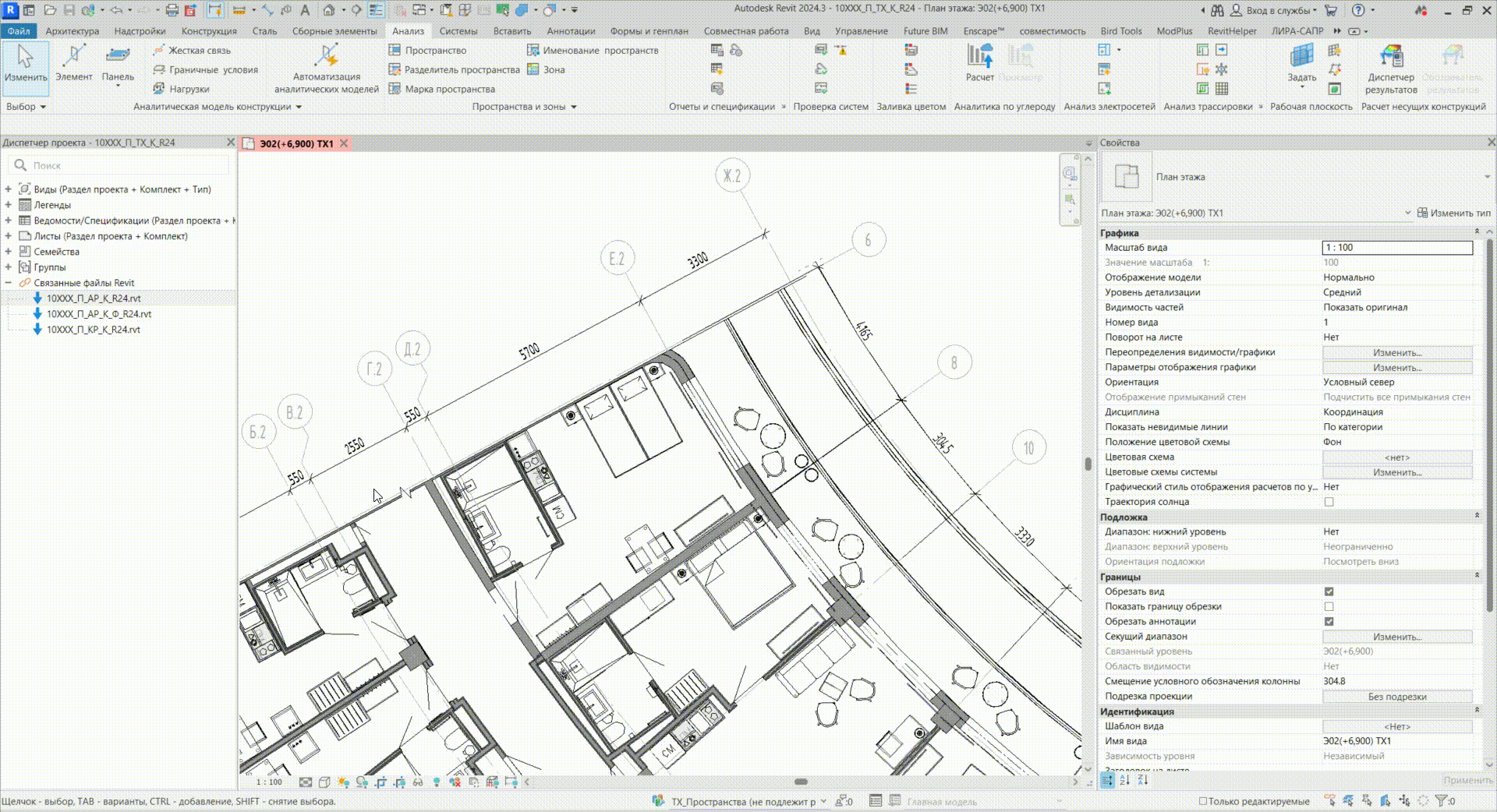Click Изменить тип button in properties
Screen dimensions: 1497x812
(1453, 213)
